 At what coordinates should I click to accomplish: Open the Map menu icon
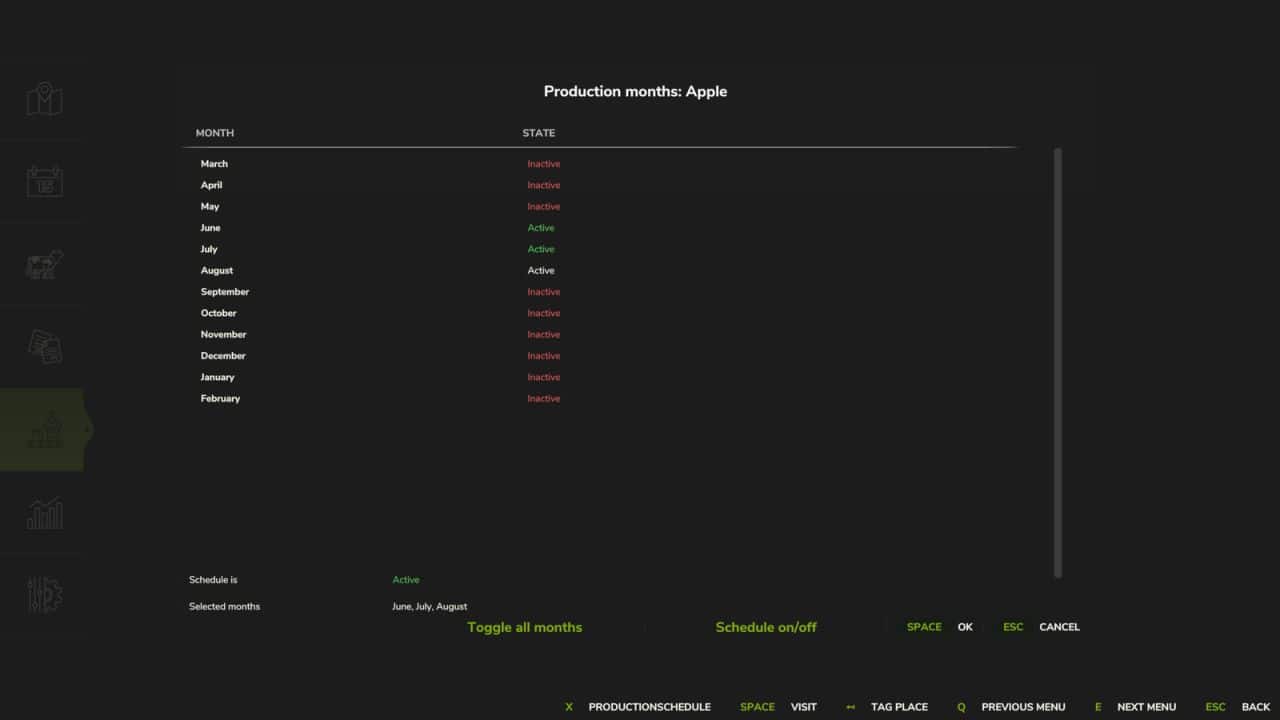point(42,98)
